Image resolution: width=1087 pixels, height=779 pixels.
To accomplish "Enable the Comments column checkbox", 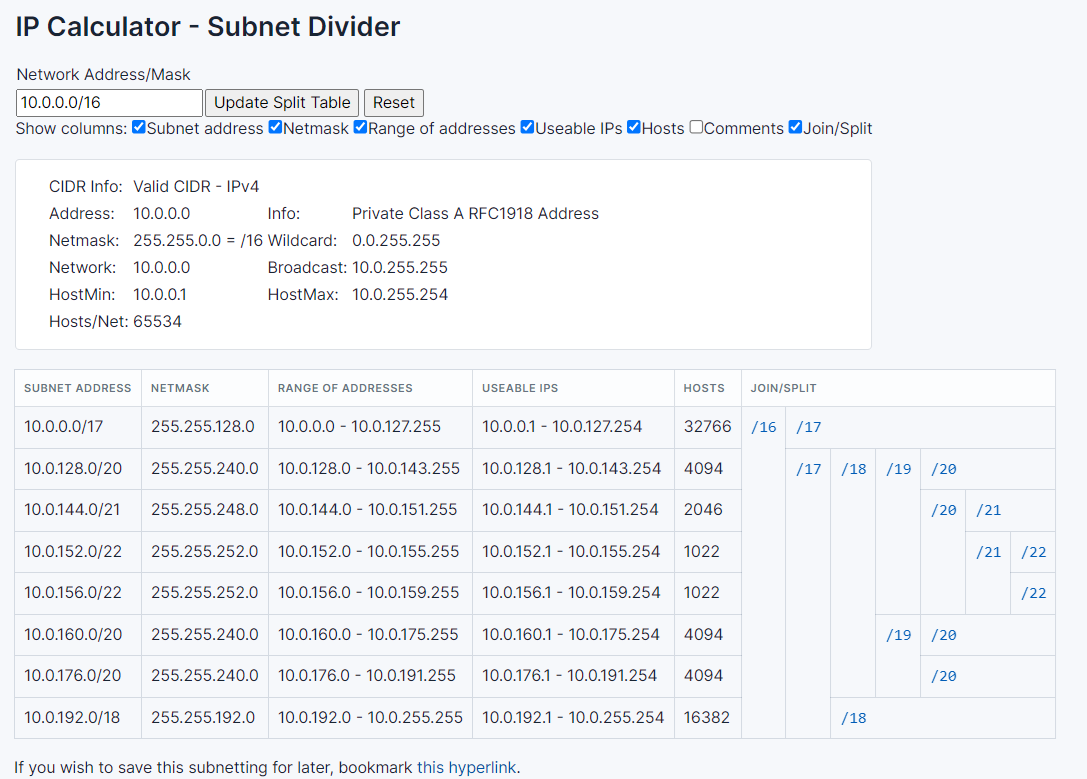I will tap(696, 127).
